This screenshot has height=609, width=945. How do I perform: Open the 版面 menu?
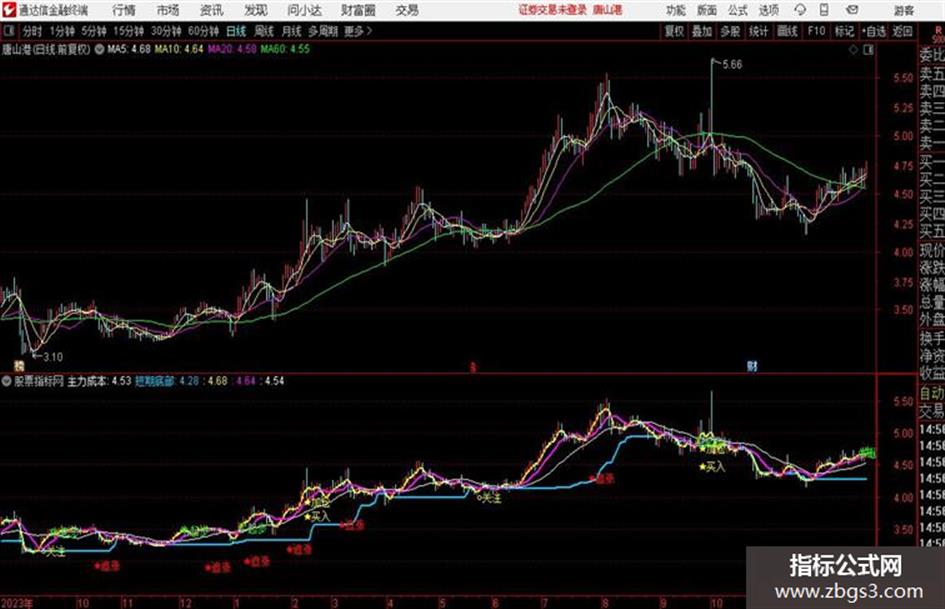coord(707,10)
